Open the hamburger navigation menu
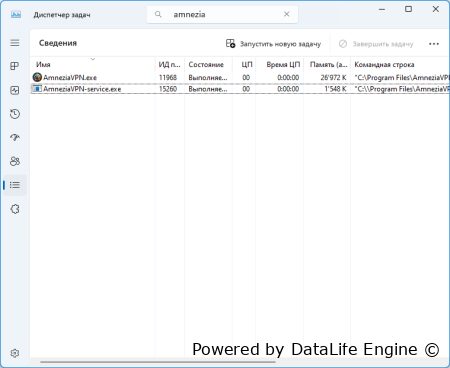The image size is (450, 368). pyautogui.click(x=15, y=43)
